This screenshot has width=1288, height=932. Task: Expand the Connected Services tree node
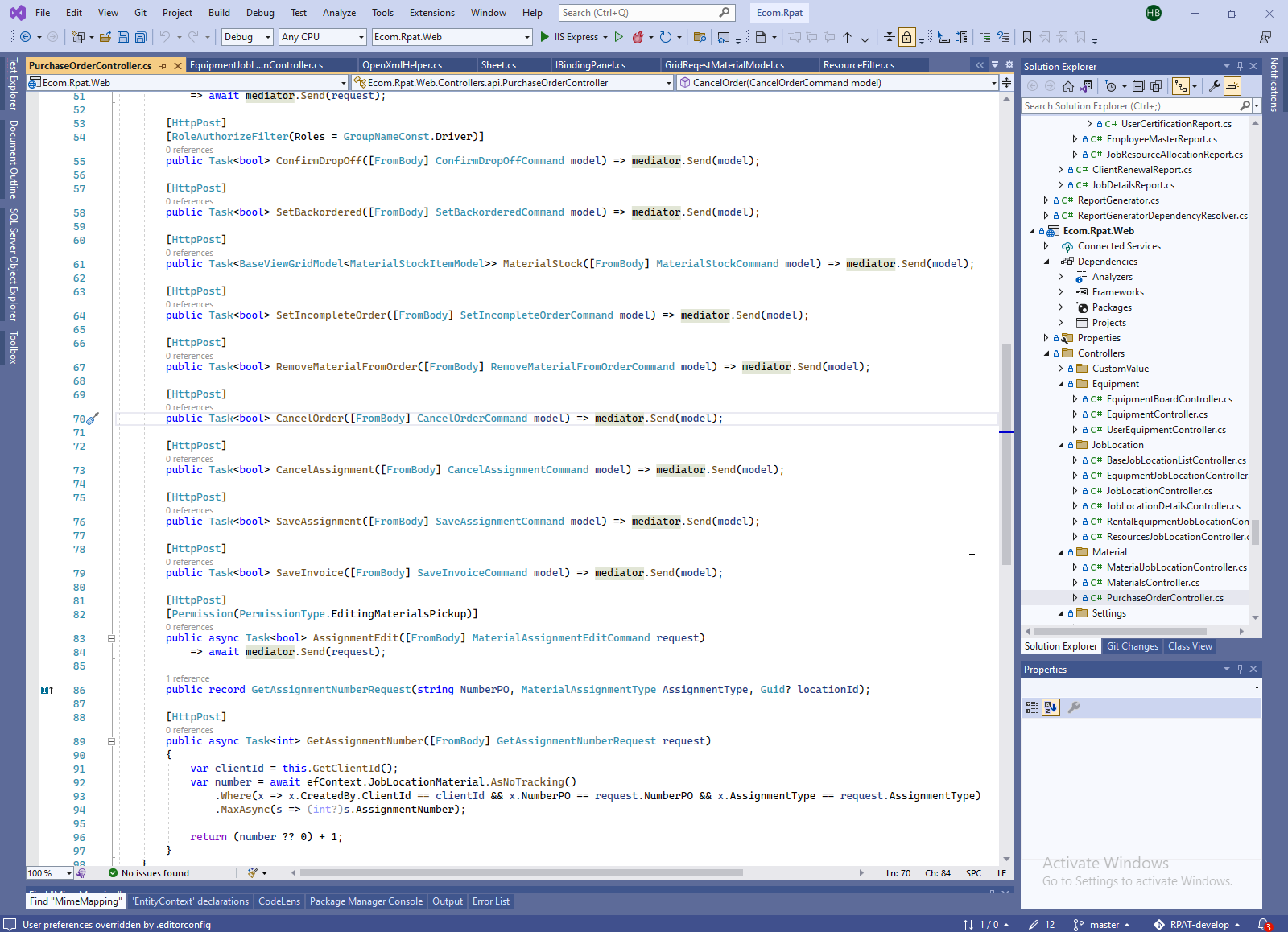(x=1046, y=246)
